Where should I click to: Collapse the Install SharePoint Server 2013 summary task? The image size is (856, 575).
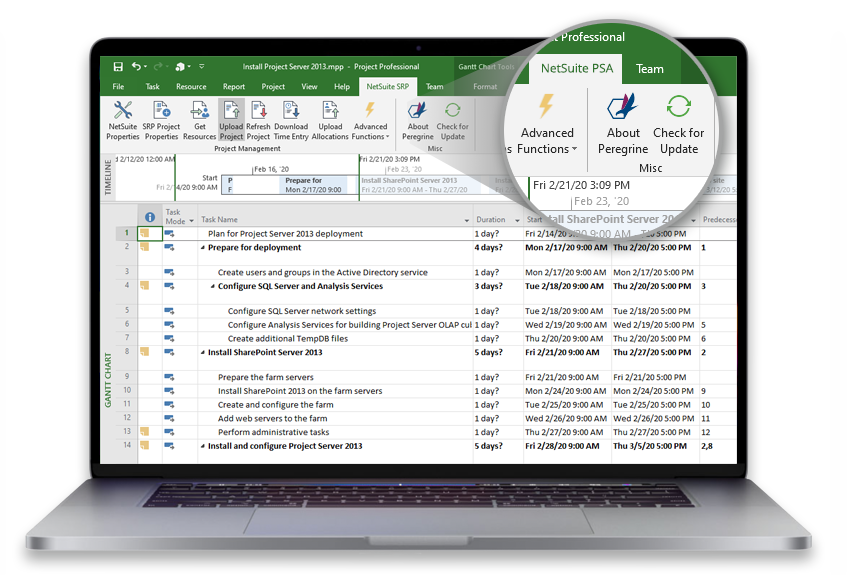point(203,353)
